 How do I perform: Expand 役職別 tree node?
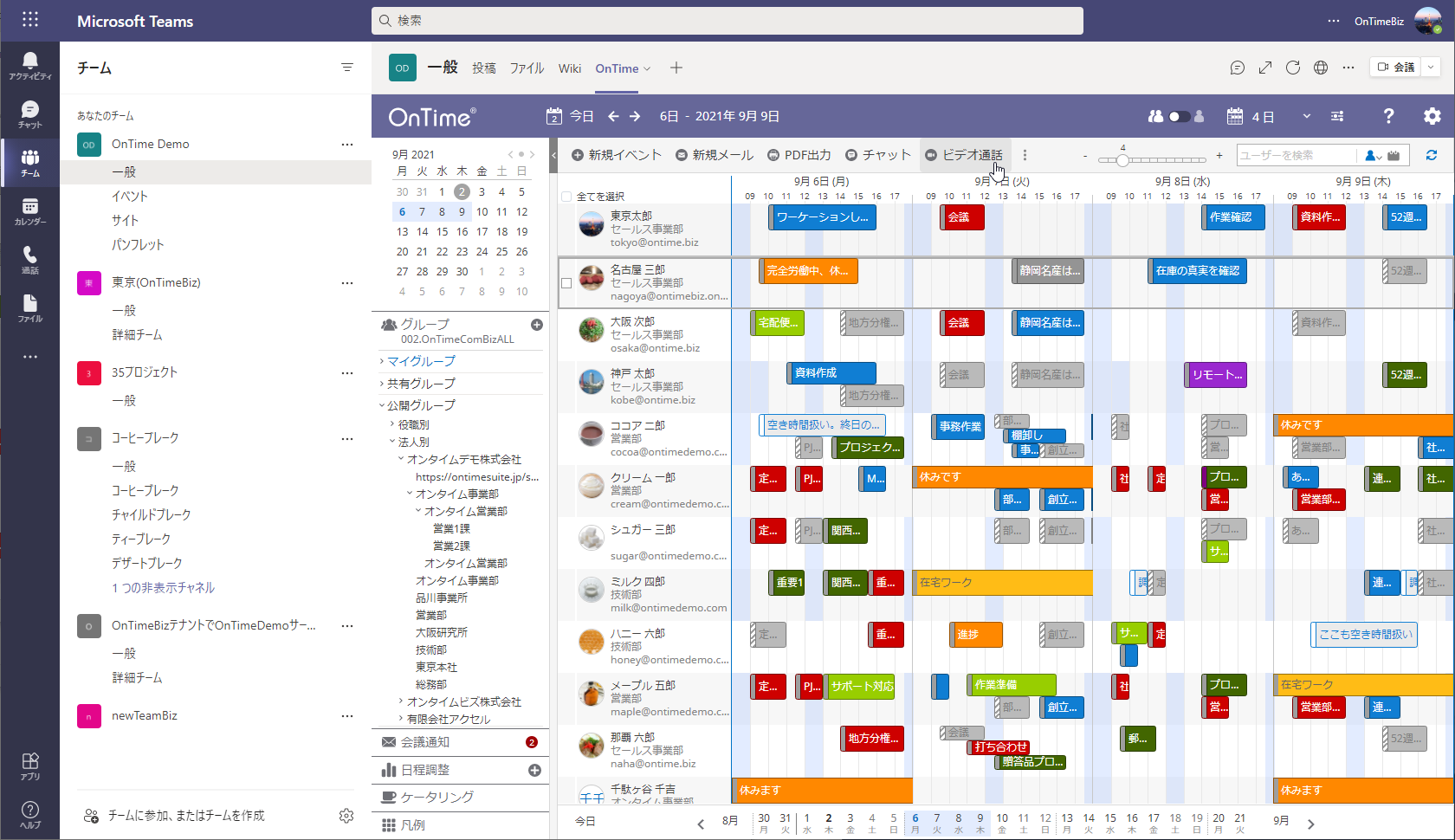point(392,424)
